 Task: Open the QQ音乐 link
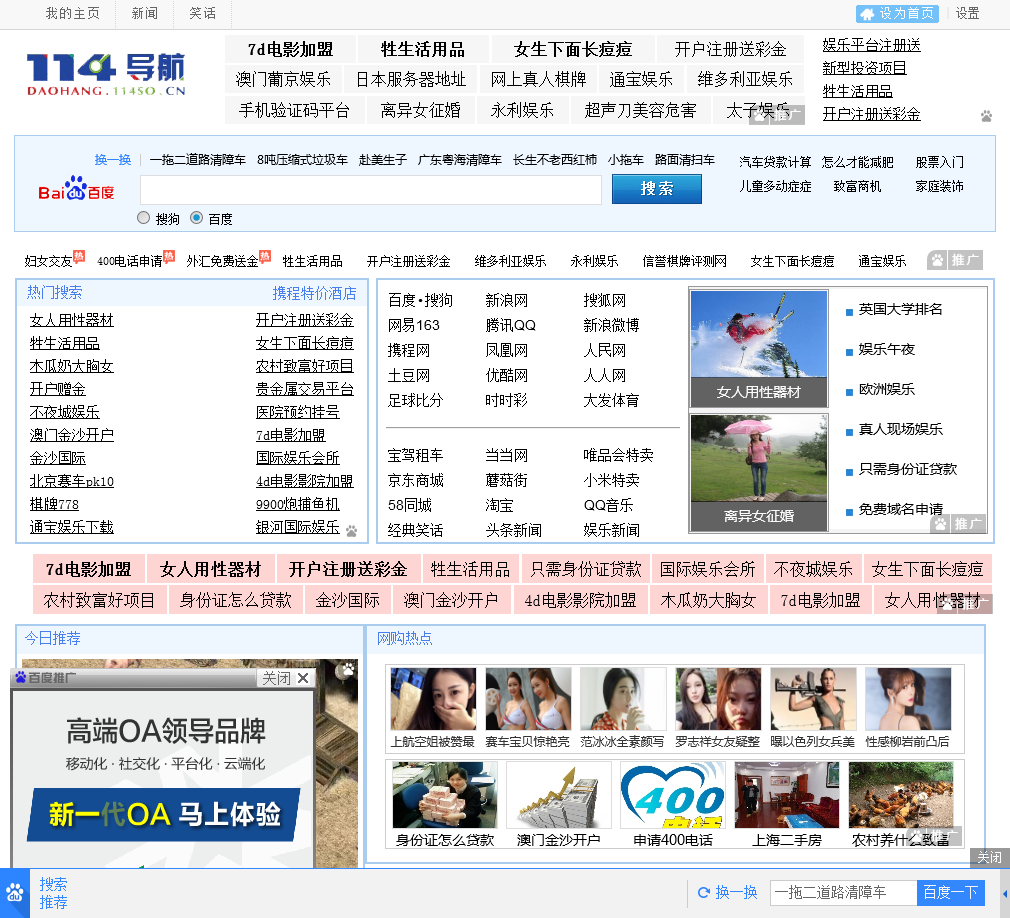(608, 506)
